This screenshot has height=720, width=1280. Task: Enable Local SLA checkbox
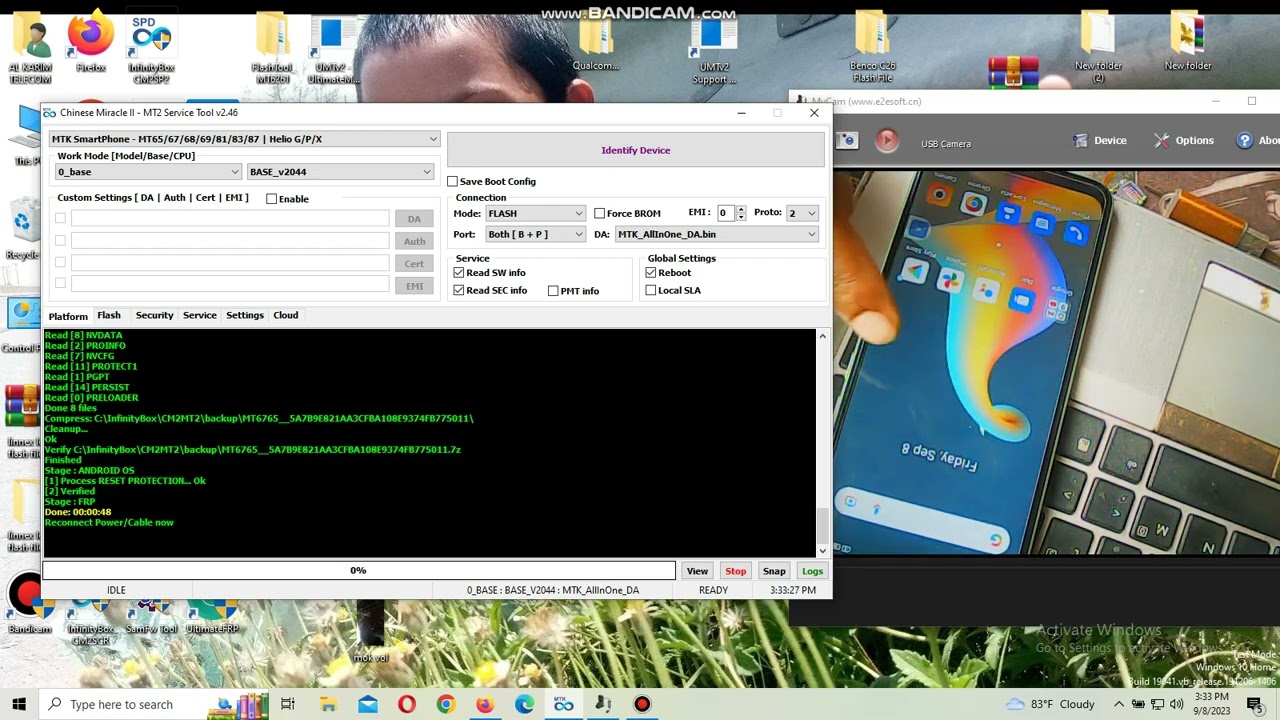click(651, 290)
